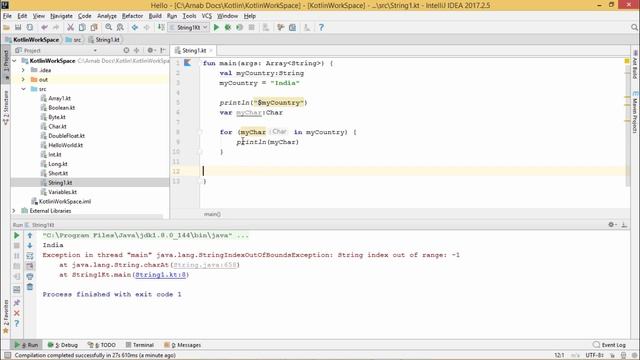Open the Terminal tool window tab

140,345
